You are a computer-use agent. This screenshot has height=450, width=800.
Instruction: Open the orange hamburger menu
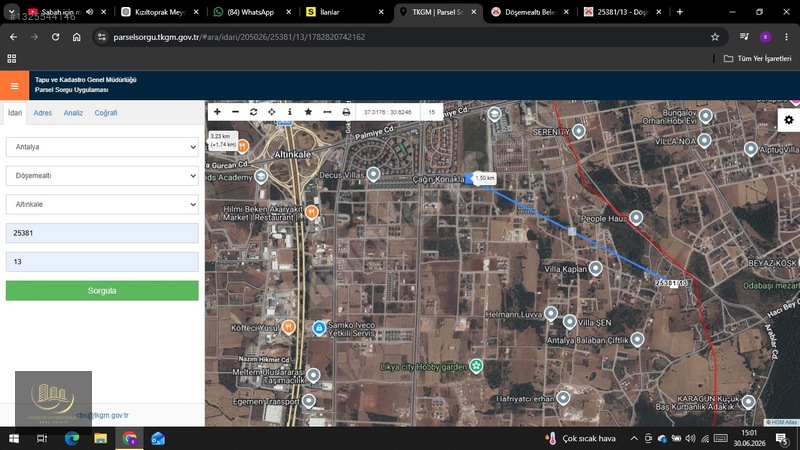14,85
